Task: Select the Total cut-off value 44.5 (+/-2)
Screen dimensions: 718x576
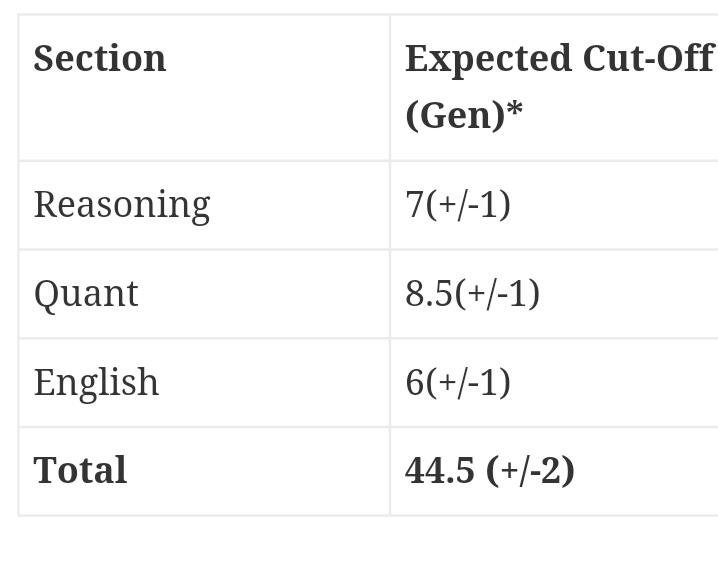Action: tap(490, 470)
